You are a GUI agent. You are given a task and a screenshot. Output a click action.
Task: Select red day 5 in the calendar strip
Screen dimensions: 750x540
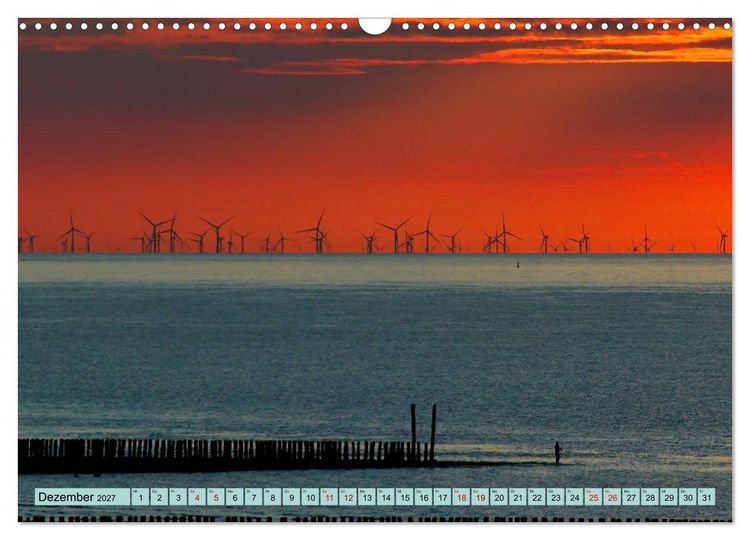[x=216, y=497]
